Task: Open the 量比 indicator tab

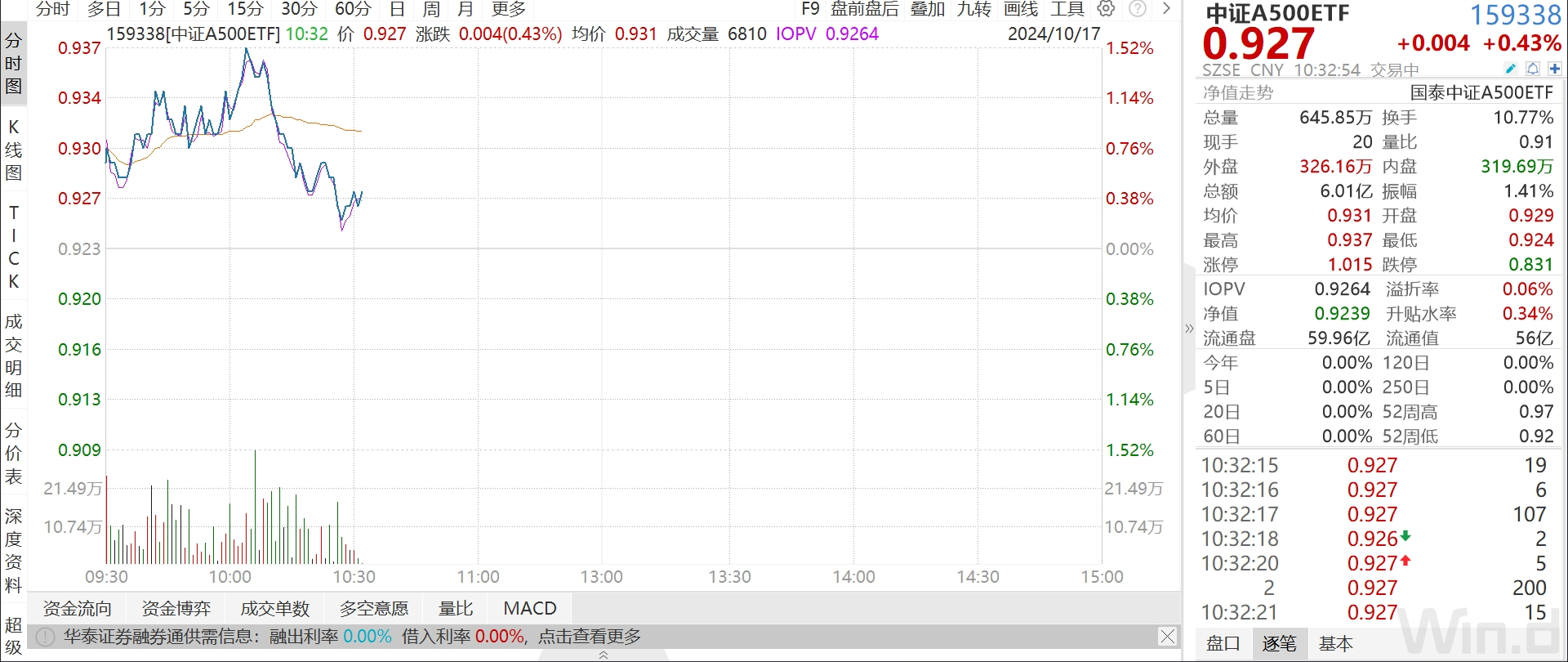Action: tap(456, 608)
